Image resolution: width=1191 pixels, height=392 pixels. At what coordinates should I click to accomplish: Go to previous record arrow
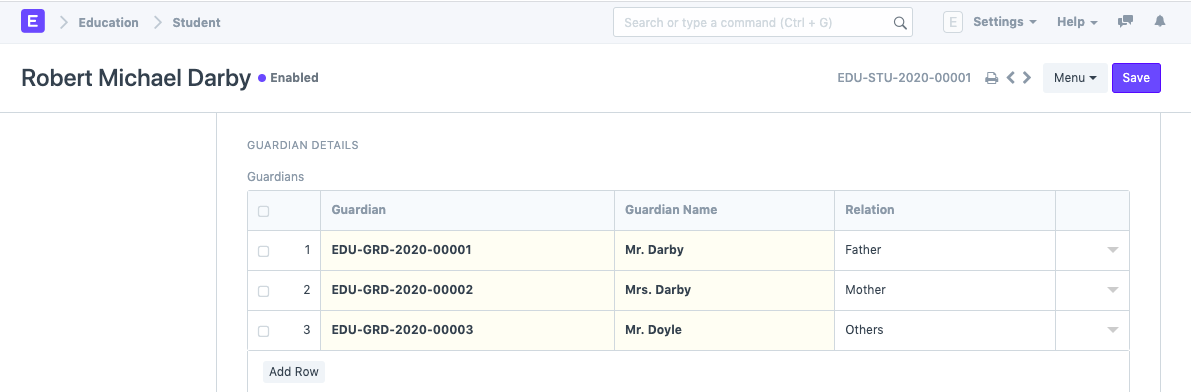click(x=1011, y=77)
